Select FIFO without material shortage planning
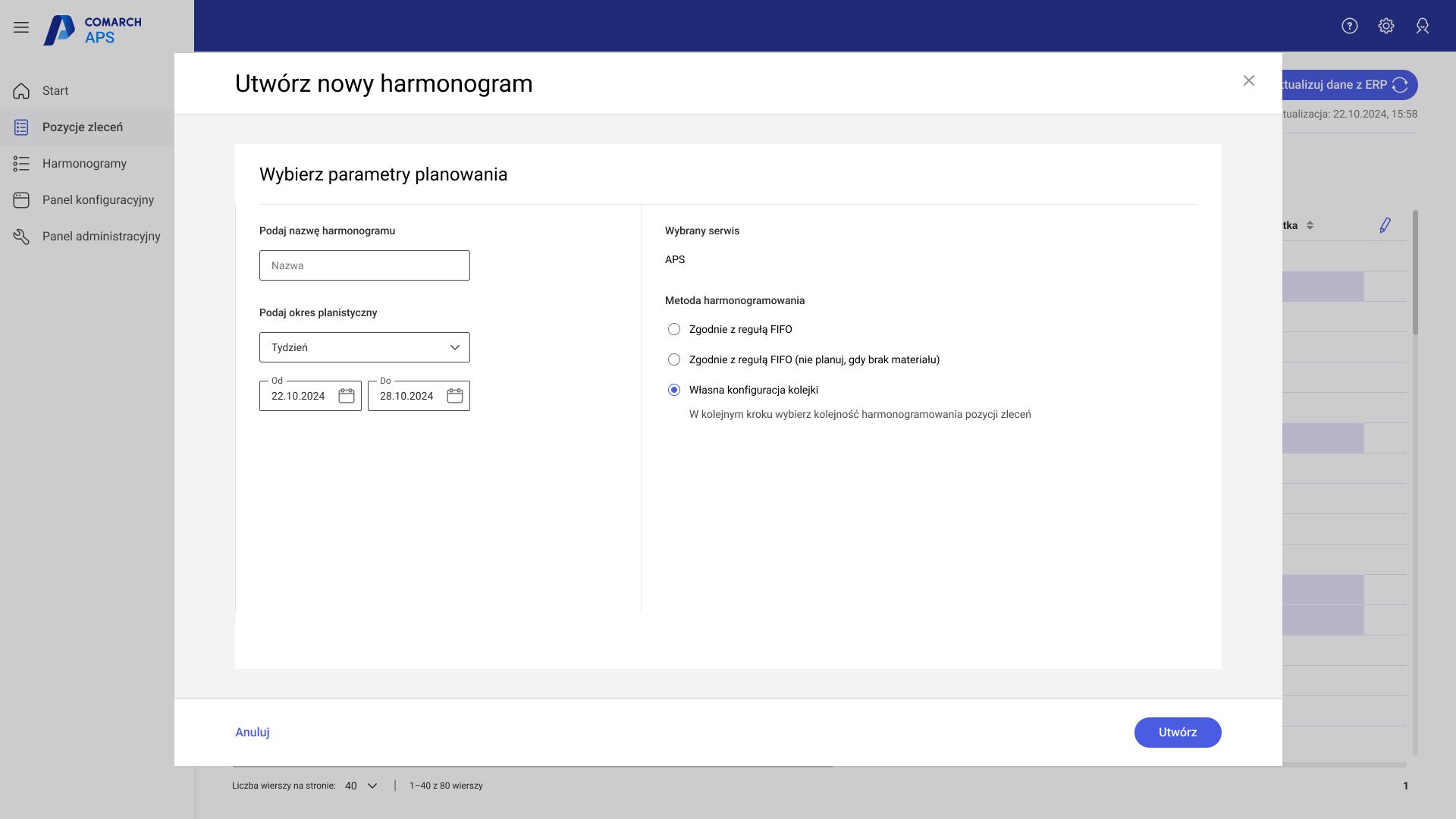The width and height of the screenshot is (1456, 819). (674, 359)
